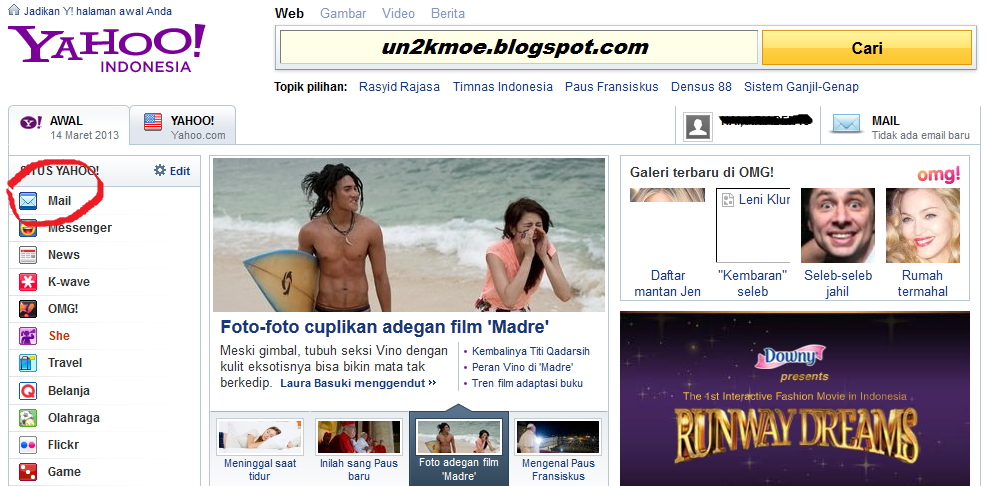Open the She purple icon

click(x=28, y=336)
